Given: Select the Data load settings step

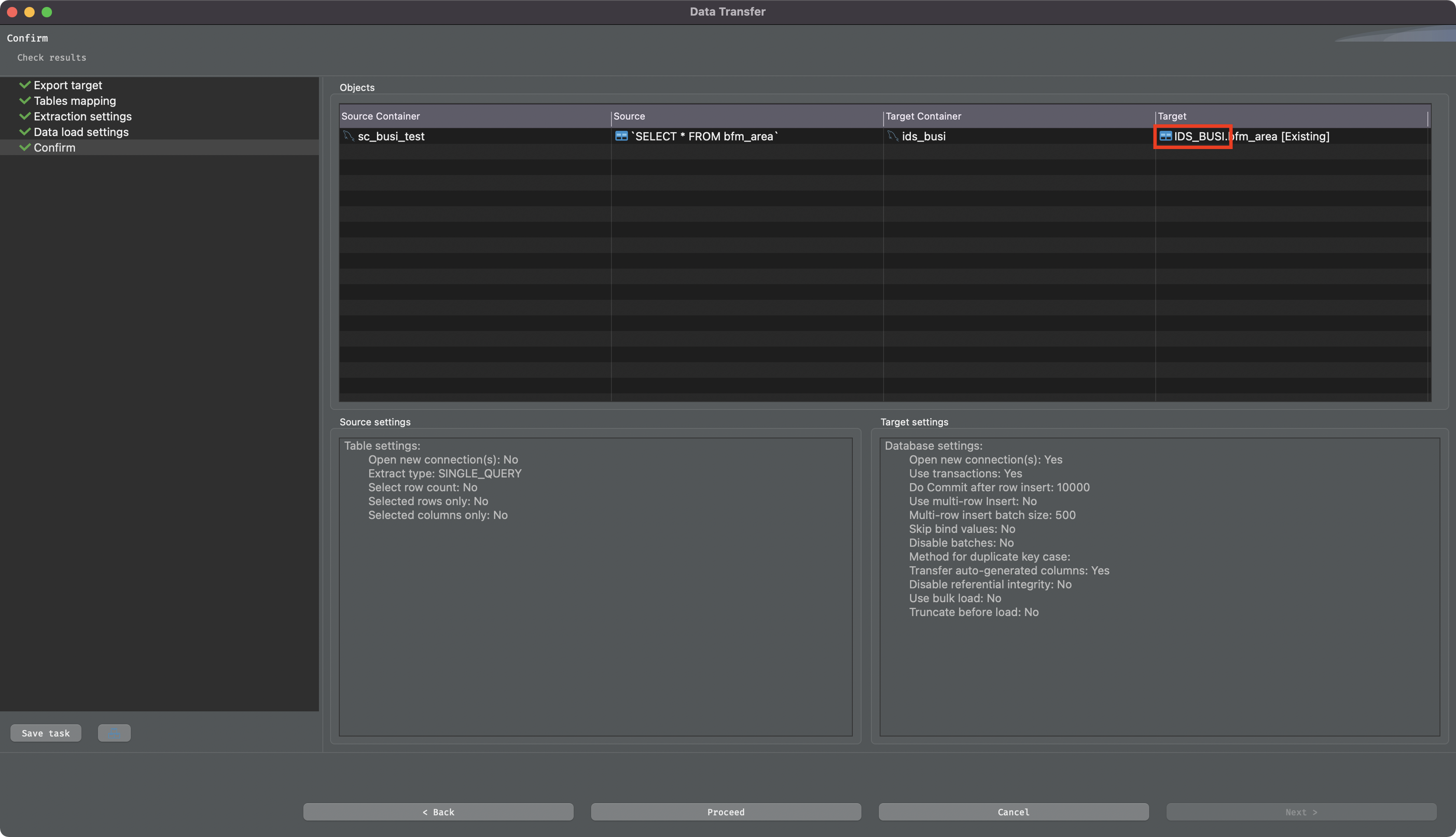Looking at the screenshot, I should click(81, 132).
